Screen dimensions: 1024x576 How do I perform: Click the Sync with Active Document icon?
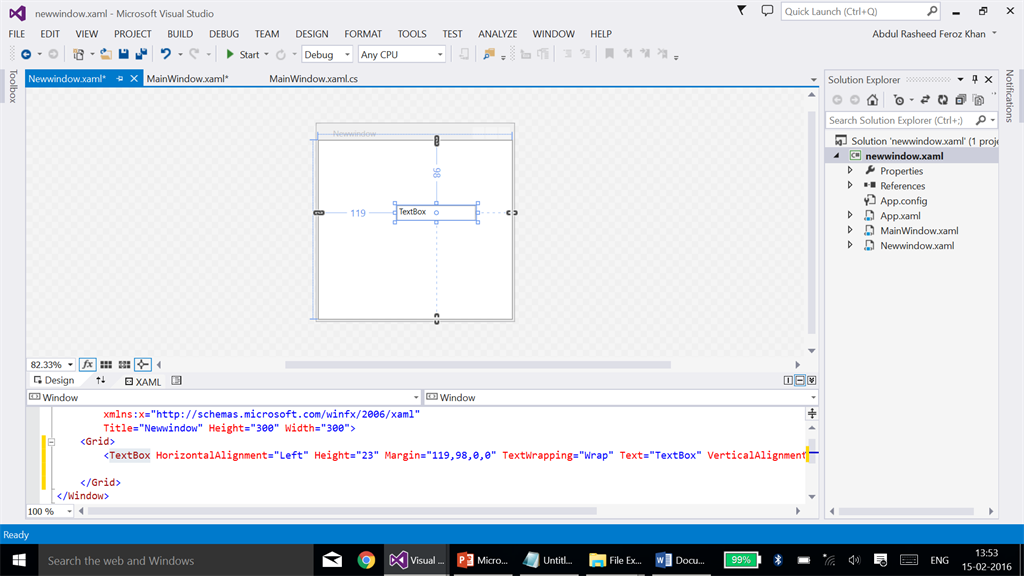coord(926,100)
